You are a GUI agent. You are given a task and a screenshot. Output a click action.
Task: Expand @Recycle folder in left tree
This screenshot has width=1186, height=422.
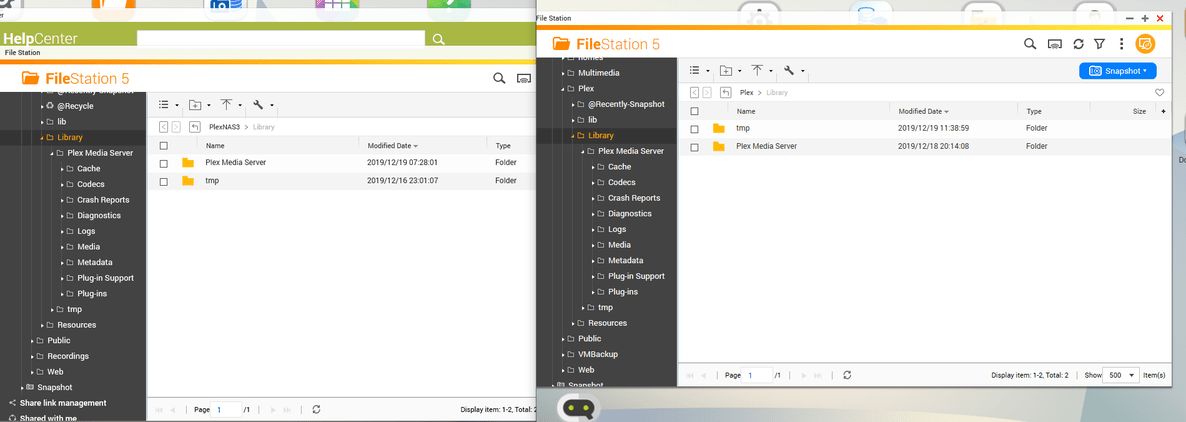pyautogui.click(x=42, y=107)
